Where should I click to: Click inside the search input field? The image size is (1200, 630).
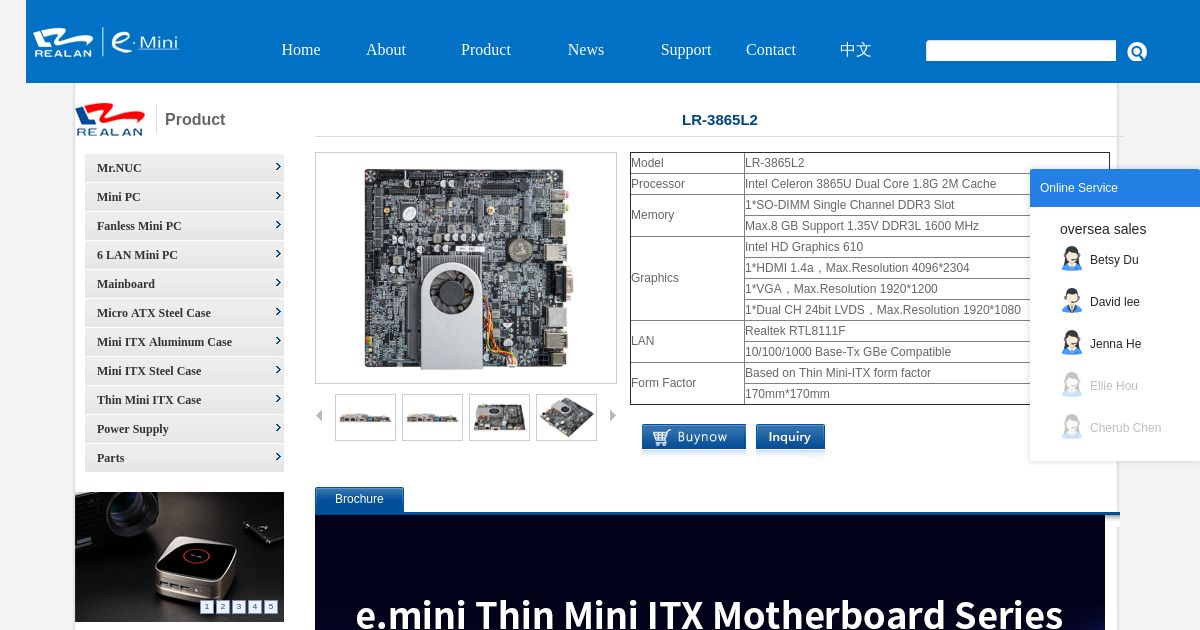point(1021,51)
